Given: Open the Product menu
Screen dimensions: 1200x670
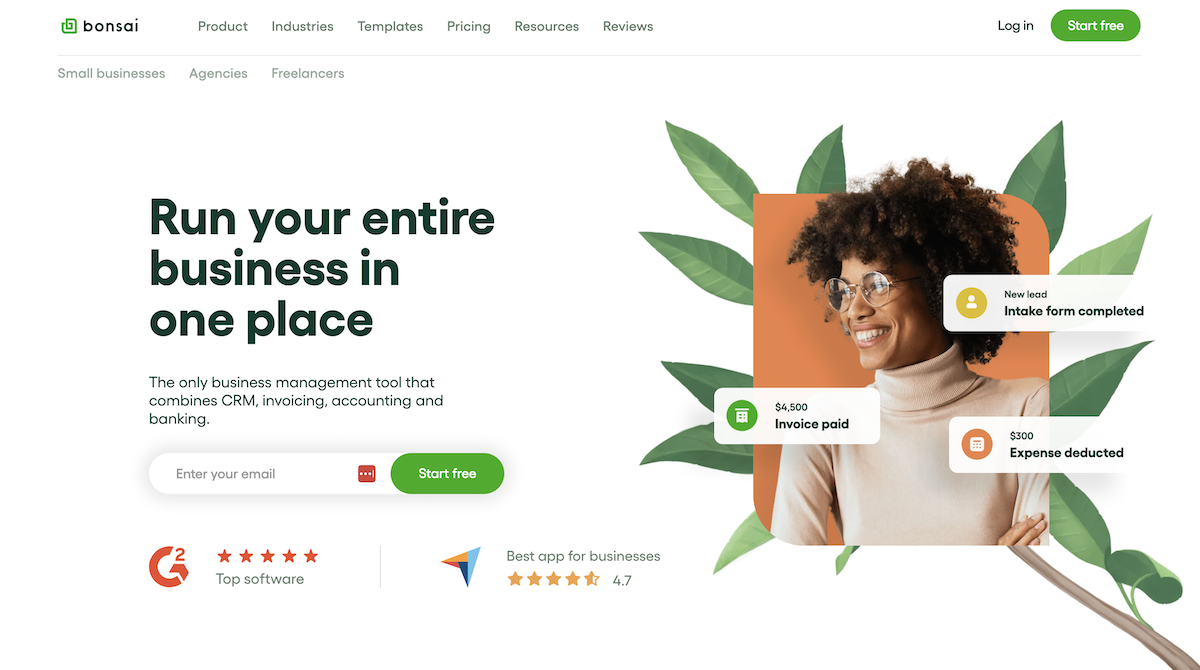Looking at the screenshot, I should [x=223, y=26].
